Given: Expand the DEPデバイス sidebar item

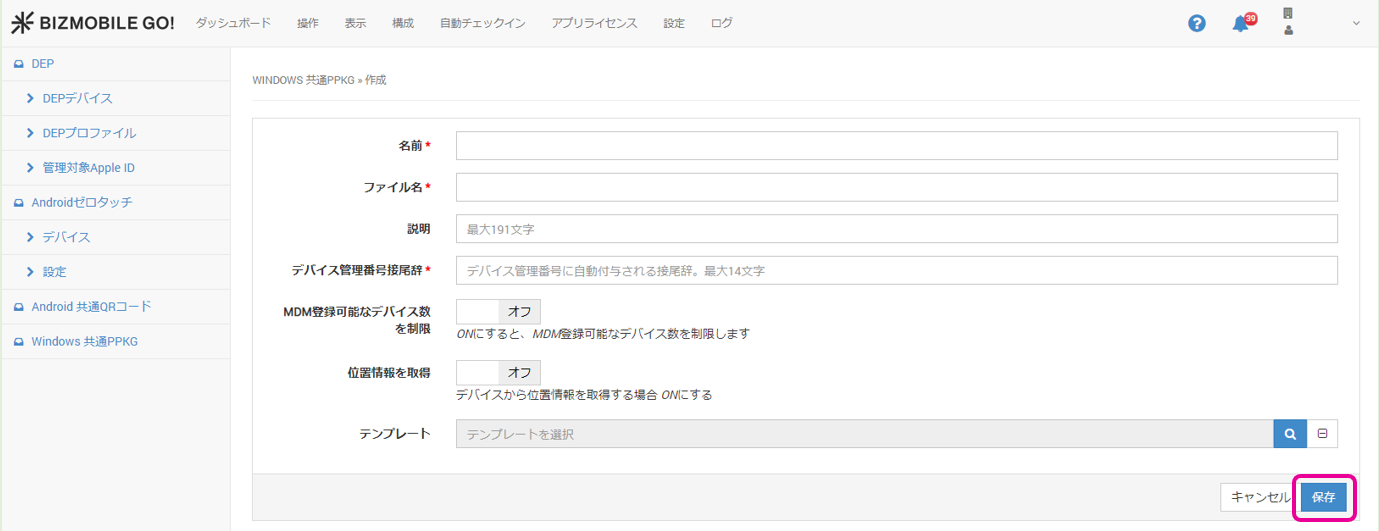Looking at the screenshot, I should [77, 99].
